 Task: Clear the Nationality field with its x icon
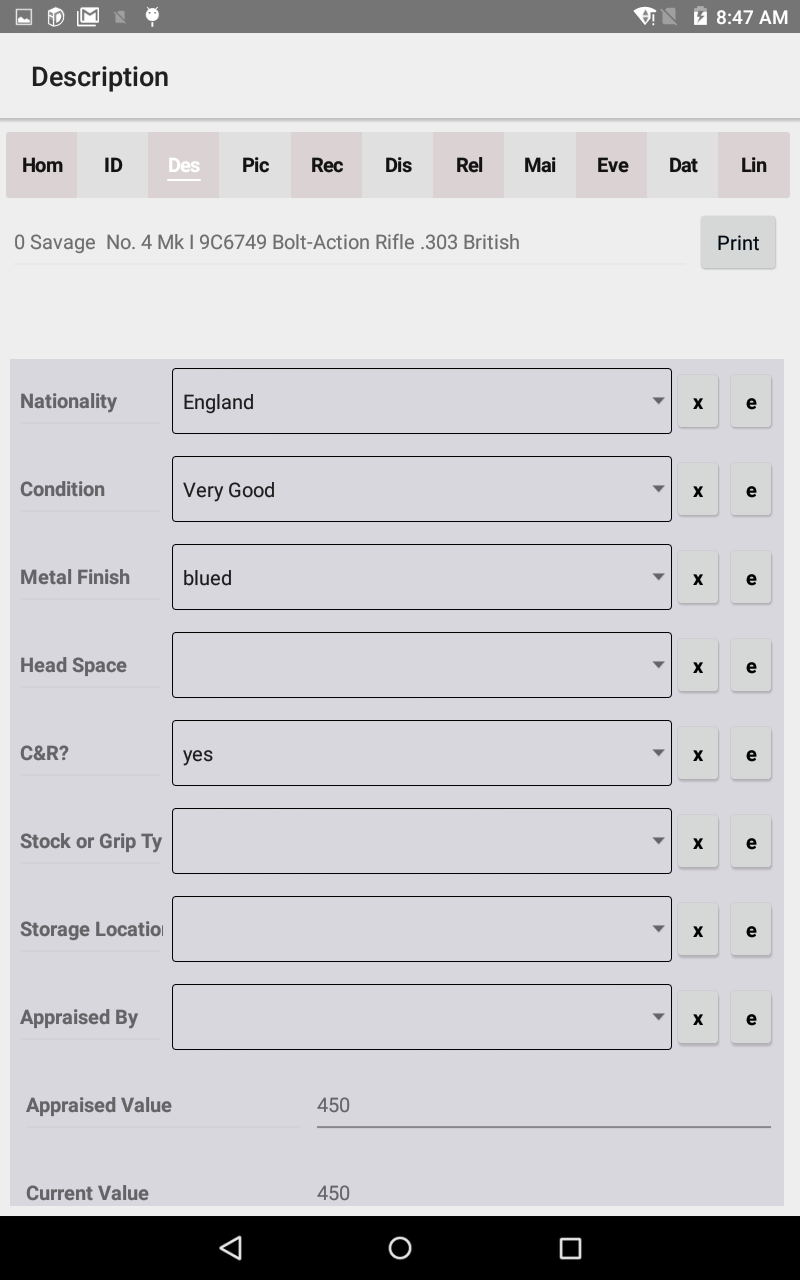[x=698, y=401]
